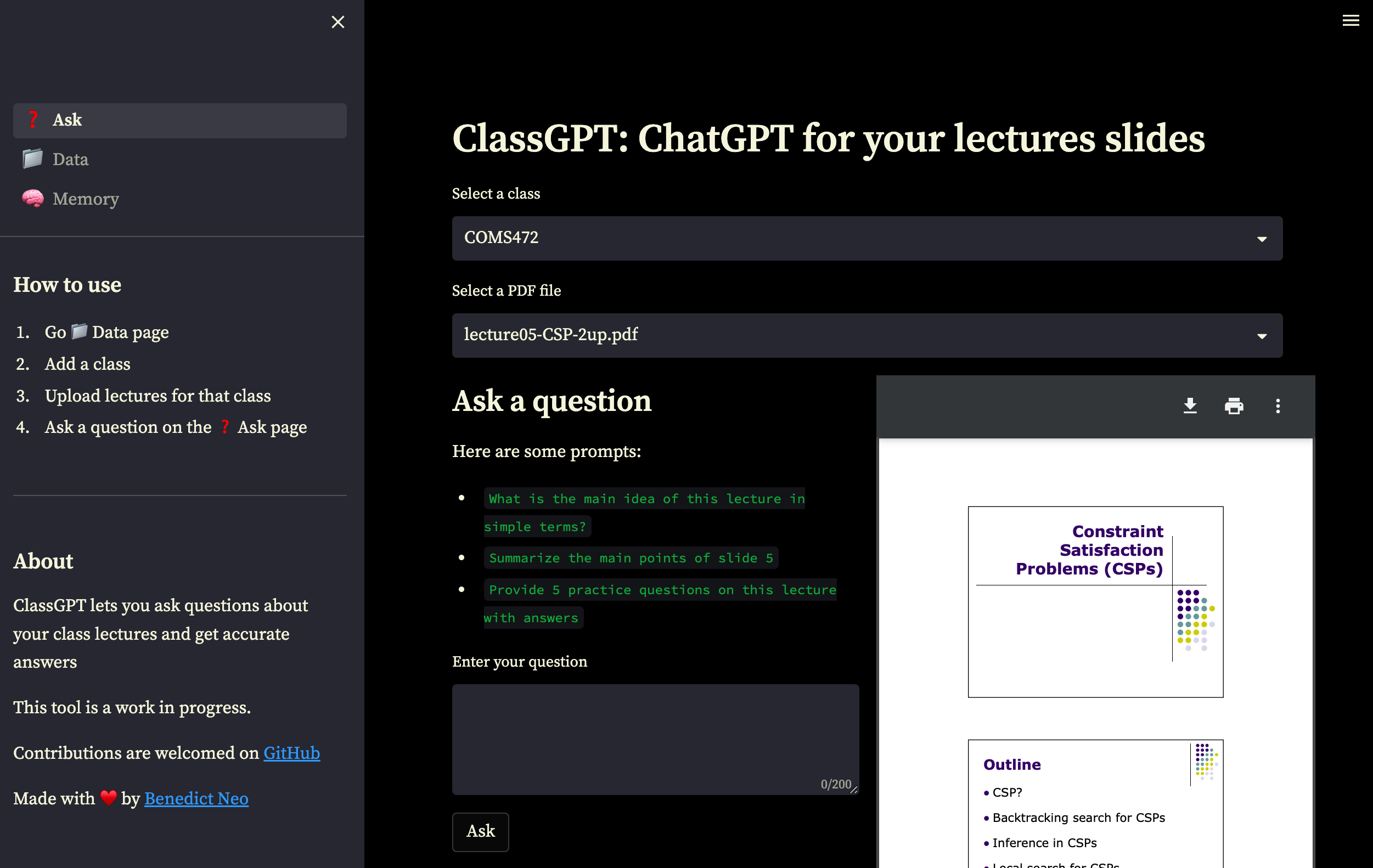
Task: Switch to the Memory page in sidebar
Action: tap(86, 199)
